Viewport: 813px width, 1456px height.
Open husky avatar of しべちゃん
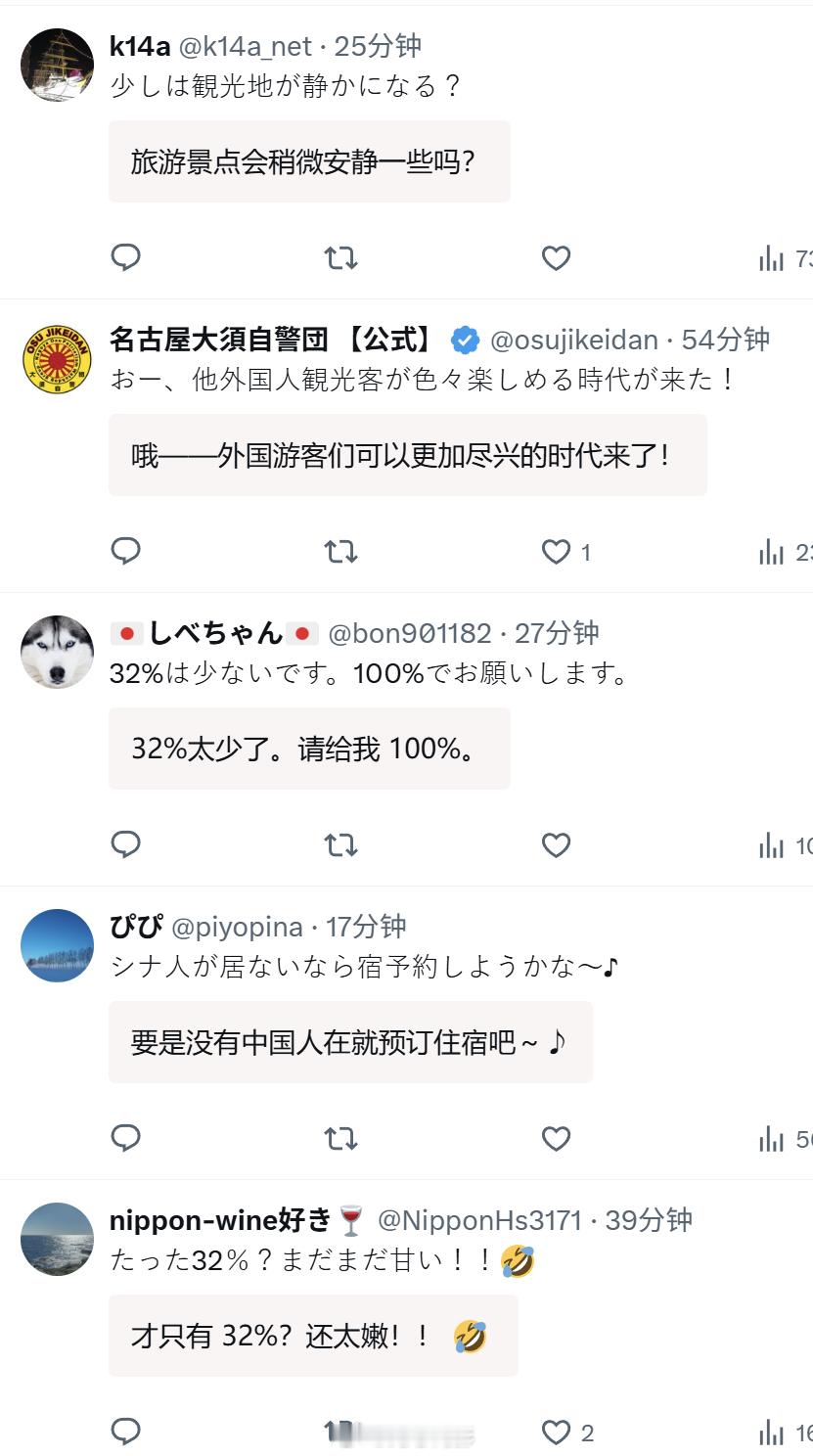(58, 652)
